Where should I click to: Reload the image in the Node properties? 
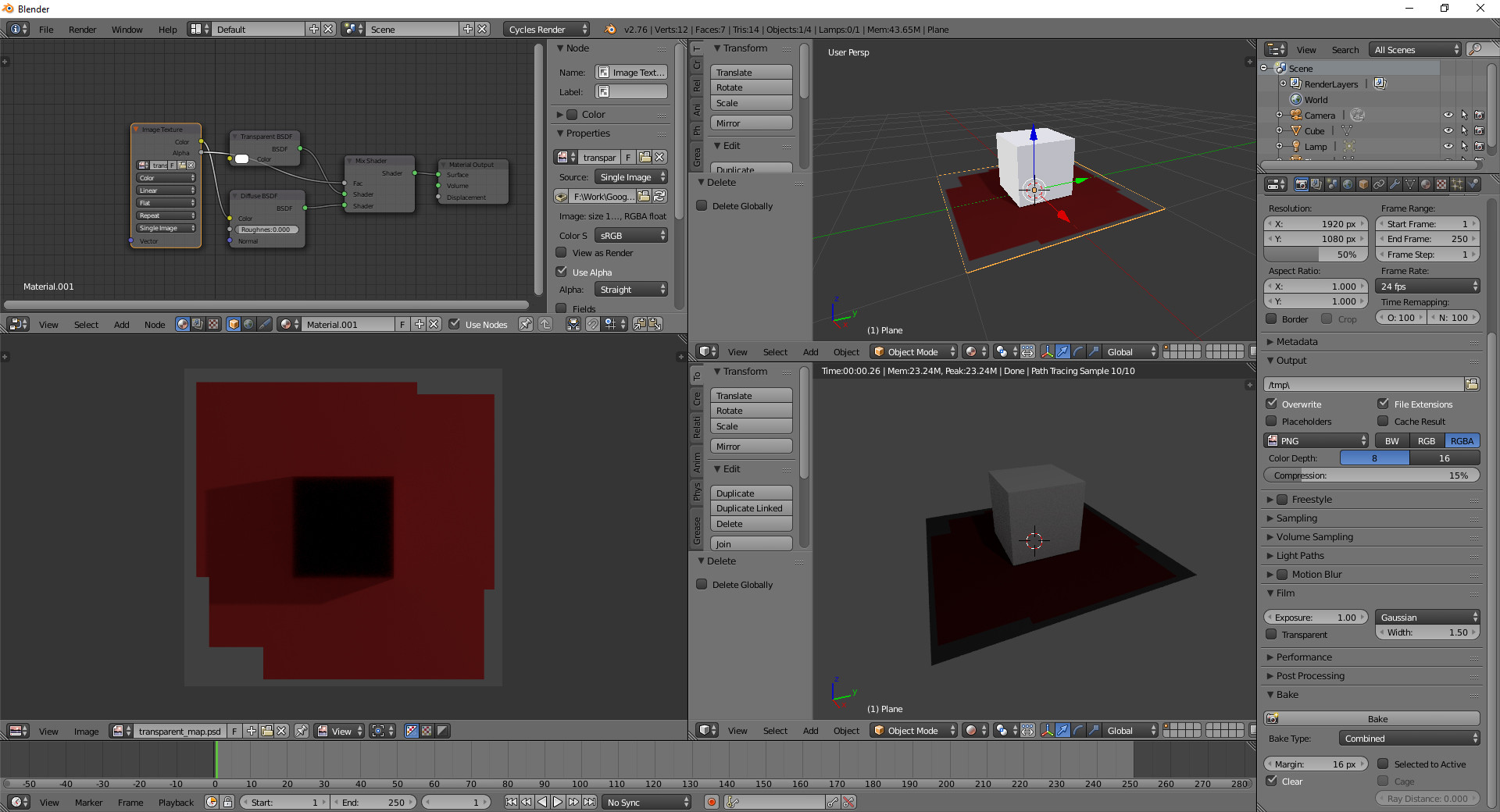coord(660,196)
